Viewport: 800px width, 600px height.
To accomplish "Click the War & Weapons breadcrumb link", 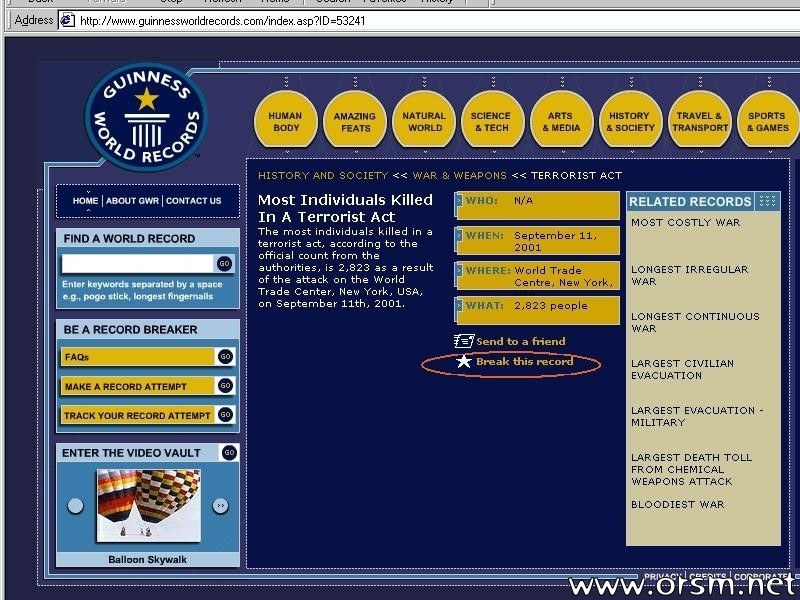I will pos(460,176).
